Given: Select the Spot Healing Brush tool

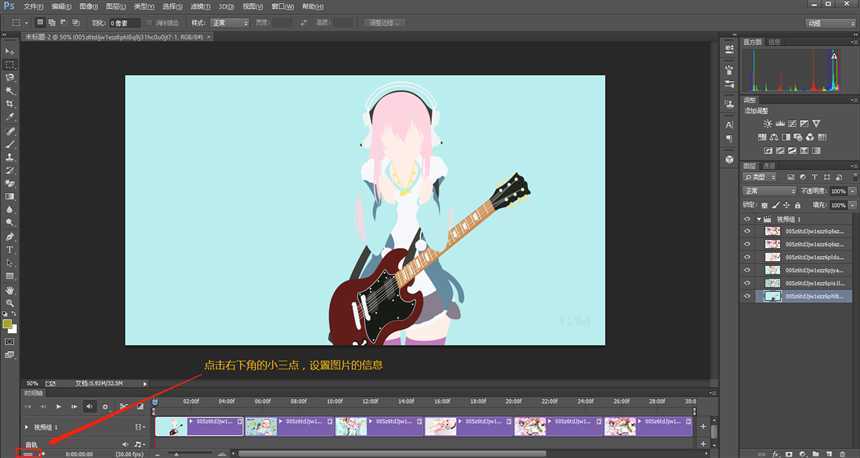Looking at the screenshot, I should pyautogui.click(x=10, y=132).
